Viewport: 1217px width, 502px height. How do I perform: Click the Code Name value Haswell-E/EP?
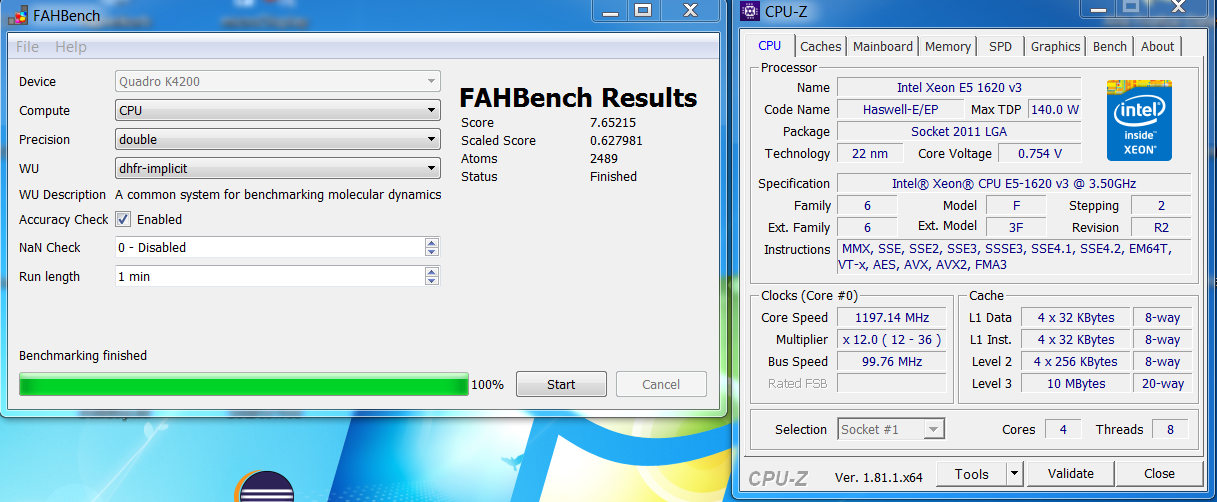click(900, 110)
